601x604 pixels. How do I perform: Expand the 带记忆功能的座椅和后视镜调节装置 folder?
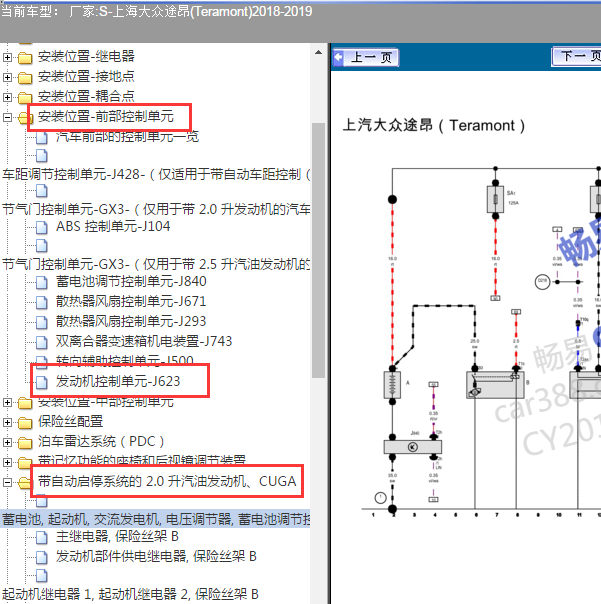(x=7, y=462)
